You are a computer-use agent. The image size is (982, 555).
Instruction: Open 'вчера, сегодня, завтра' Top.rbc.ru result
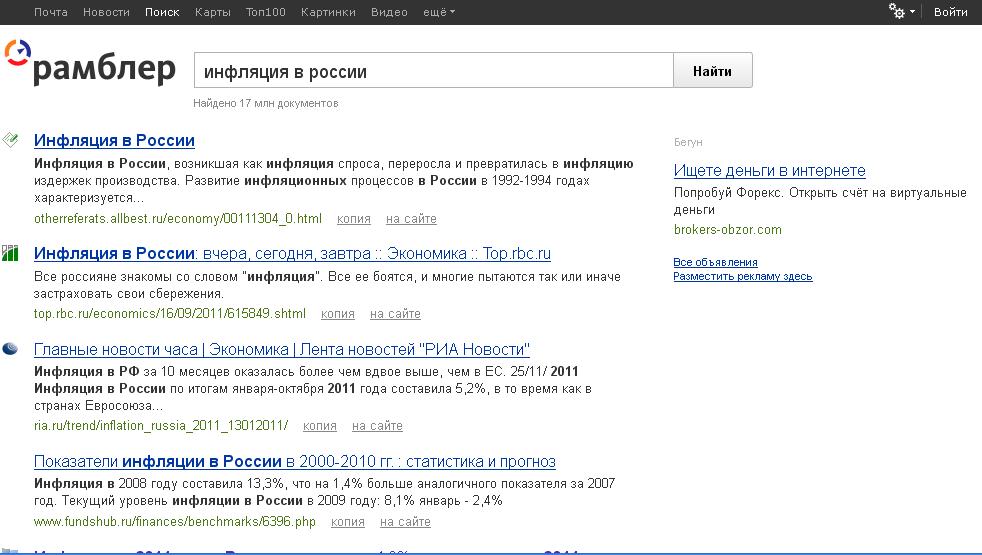coord(292,254)
